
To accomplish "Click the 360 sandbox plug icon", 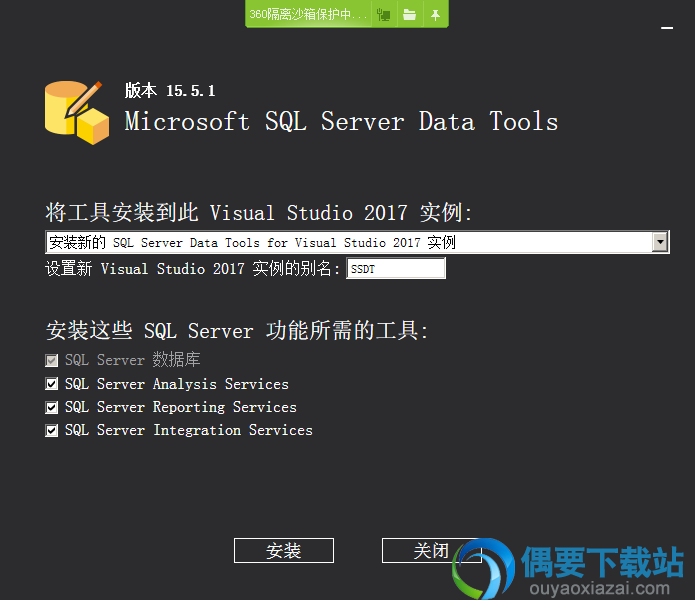I will (x=384, y=15).
